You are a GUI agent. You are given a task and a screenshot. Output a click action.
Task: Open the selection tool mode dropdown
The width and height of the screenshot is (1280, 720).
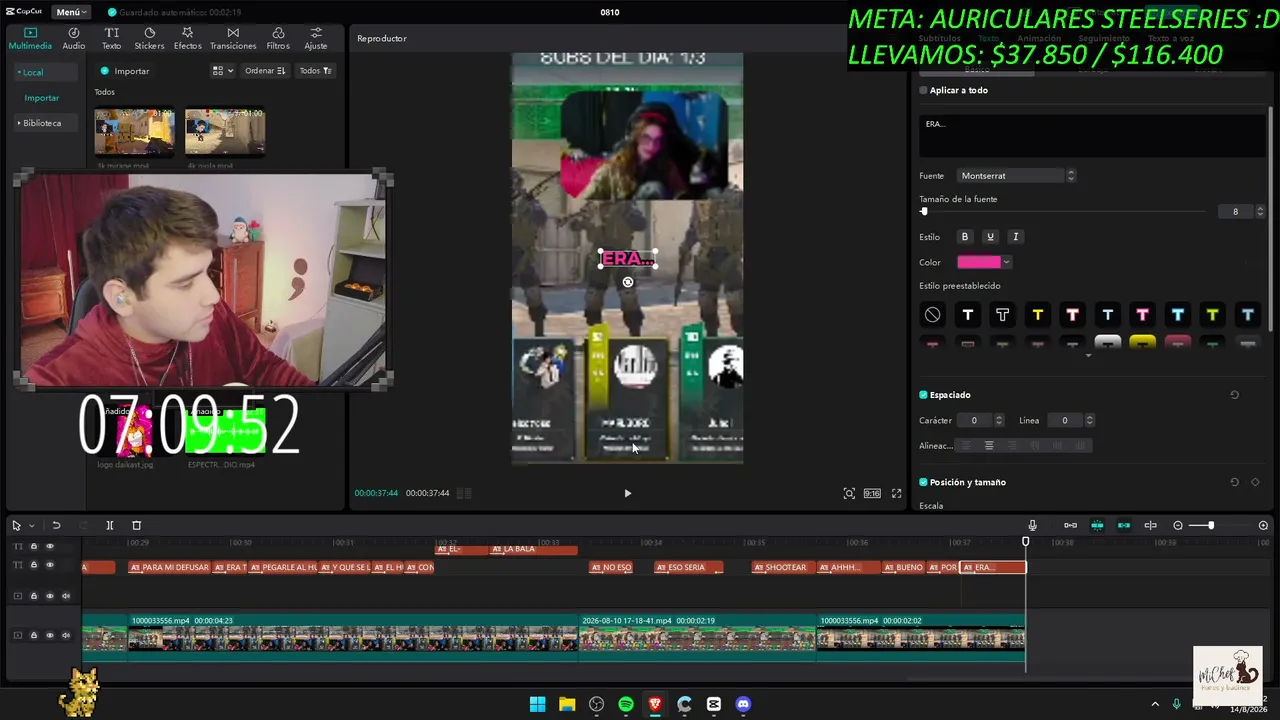click(31, 525)
